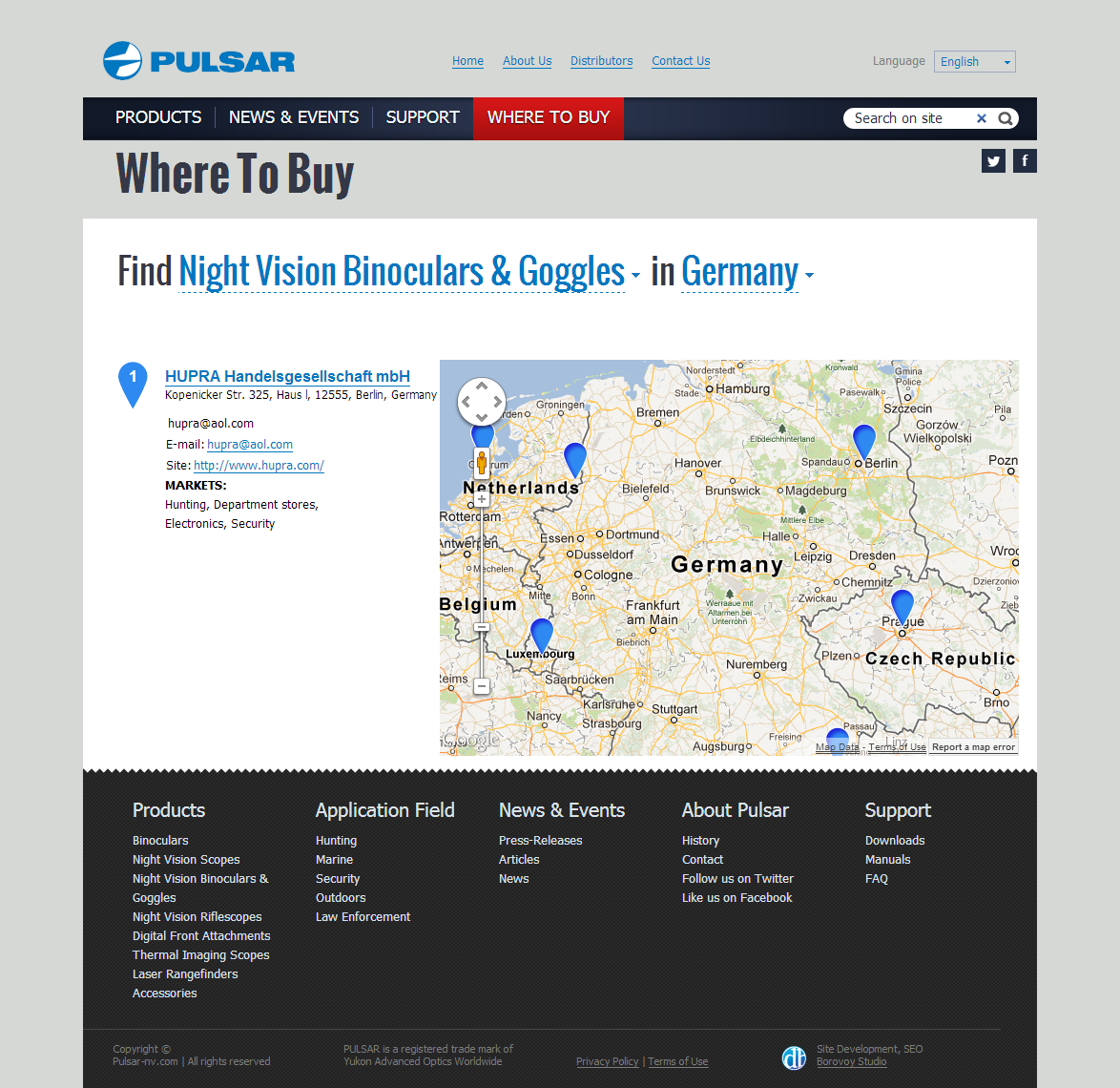The image size is (1120, 1088).
Task: Open About Us in the header
Action: point(528,61)
